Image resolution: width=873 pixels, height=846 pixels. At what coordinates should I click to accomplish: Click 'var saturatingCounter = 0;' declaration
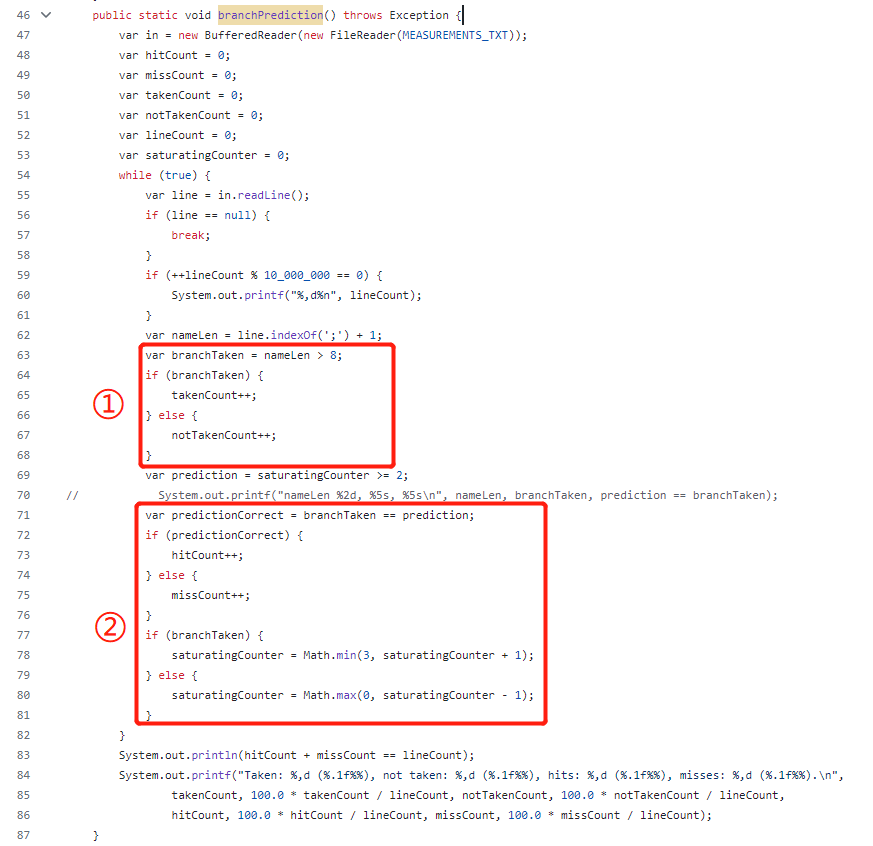tap(204, 155)
